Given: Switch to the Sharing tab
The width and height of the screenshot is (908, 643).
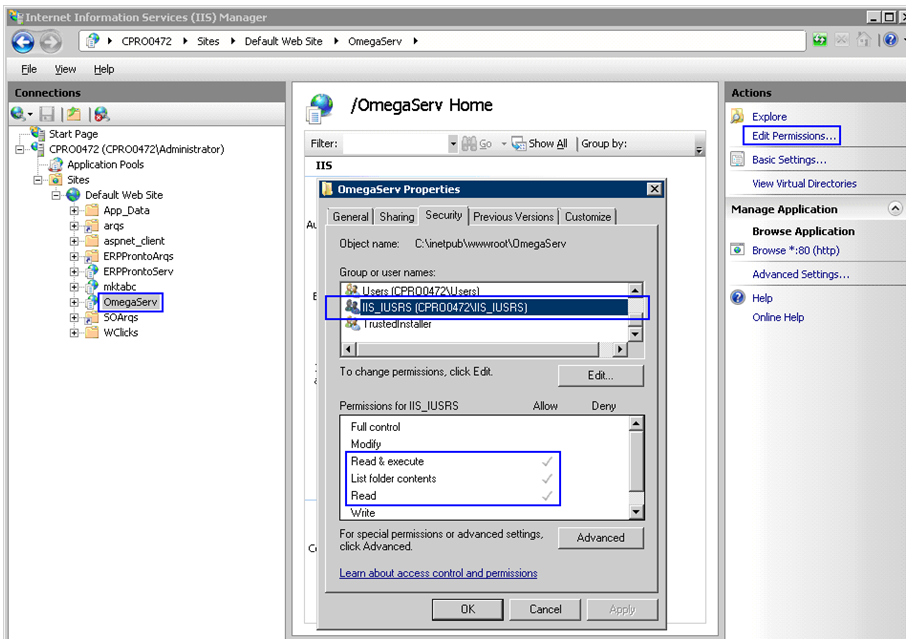Looking at the screenshot, I should (397, 217).
